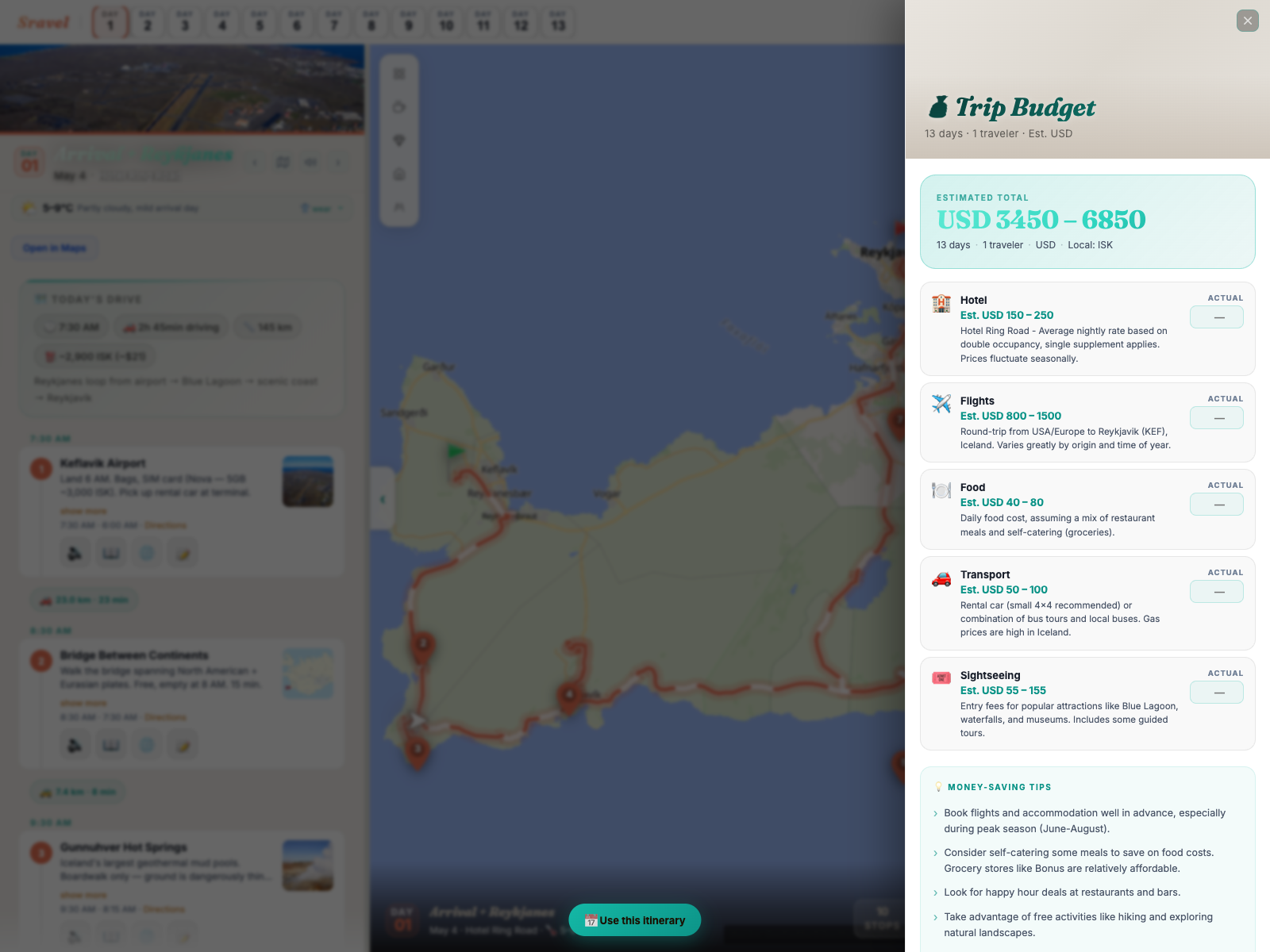Click the 'Use this itinerary' button

pos(633,920)
